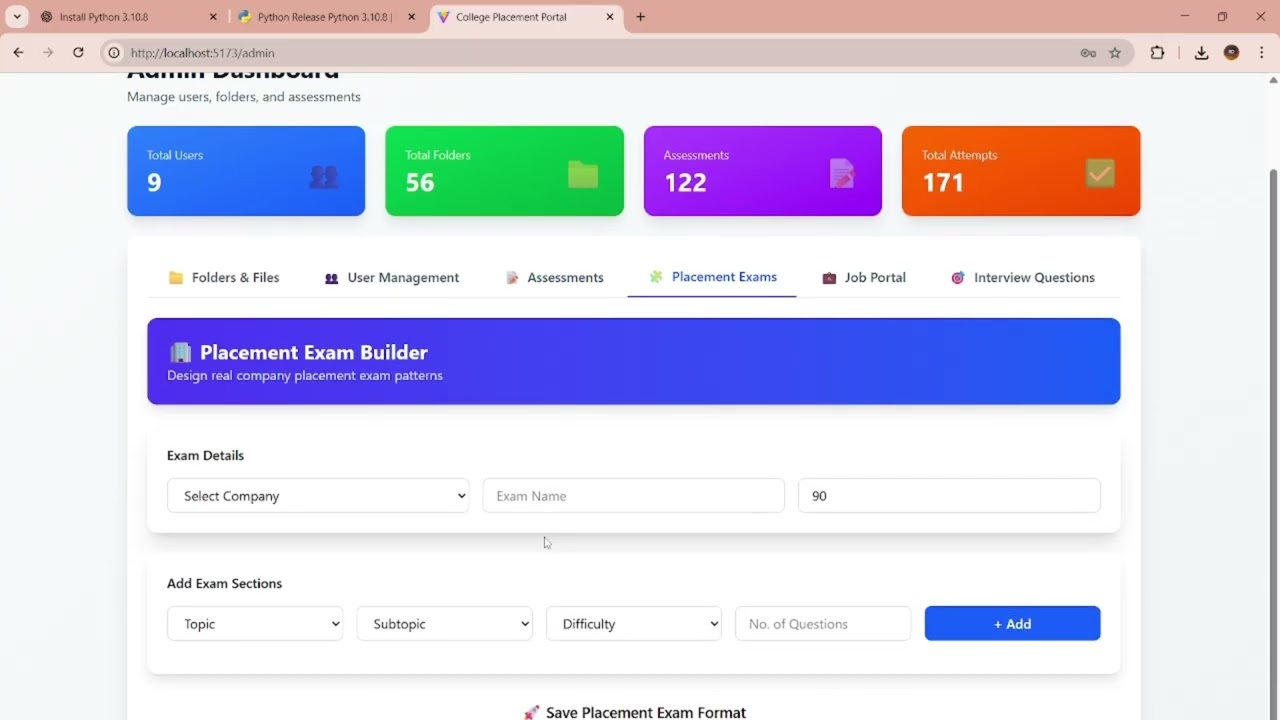This screenshot has height=720, width=1280.
Task: Click the memo icon beside the Assessments tab
Action: tap(512, 278)
